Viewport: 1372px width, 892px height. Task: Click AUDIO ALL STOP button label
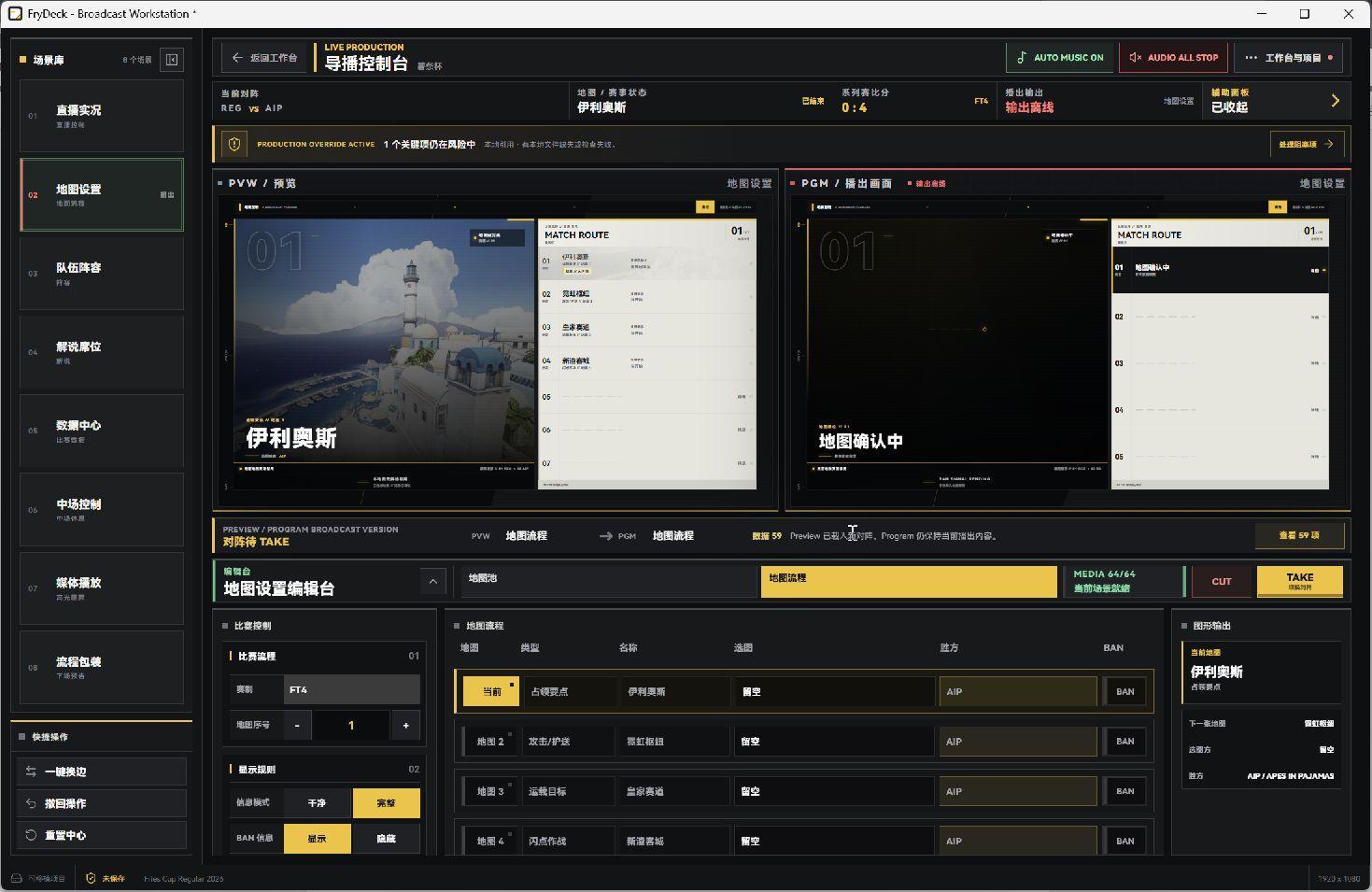tap(1182, 58)
